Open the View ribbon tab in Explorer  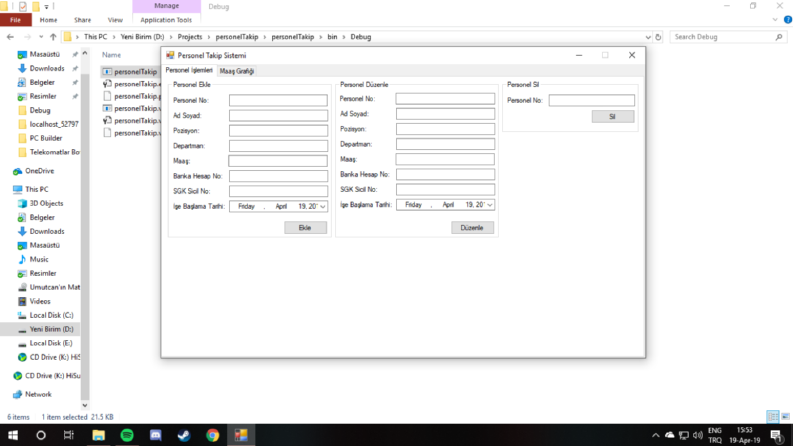click(115, 20)
